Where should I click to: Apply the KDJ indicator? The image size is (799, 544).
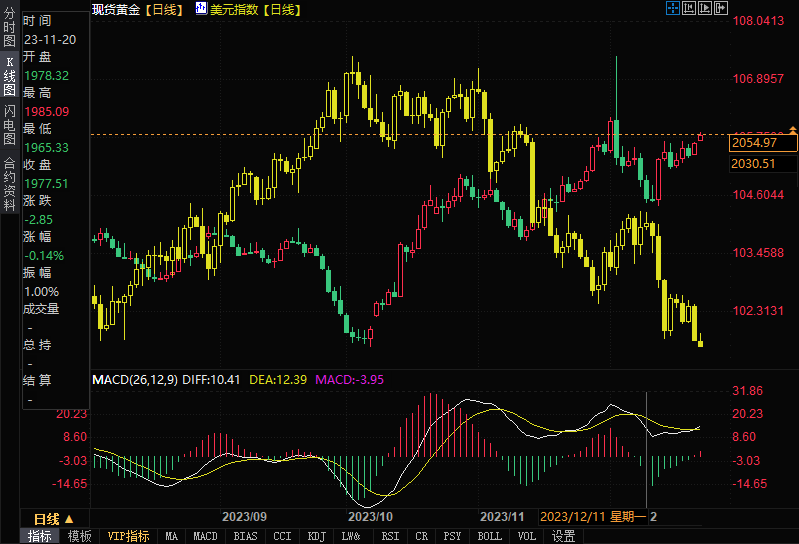[316, 536]
